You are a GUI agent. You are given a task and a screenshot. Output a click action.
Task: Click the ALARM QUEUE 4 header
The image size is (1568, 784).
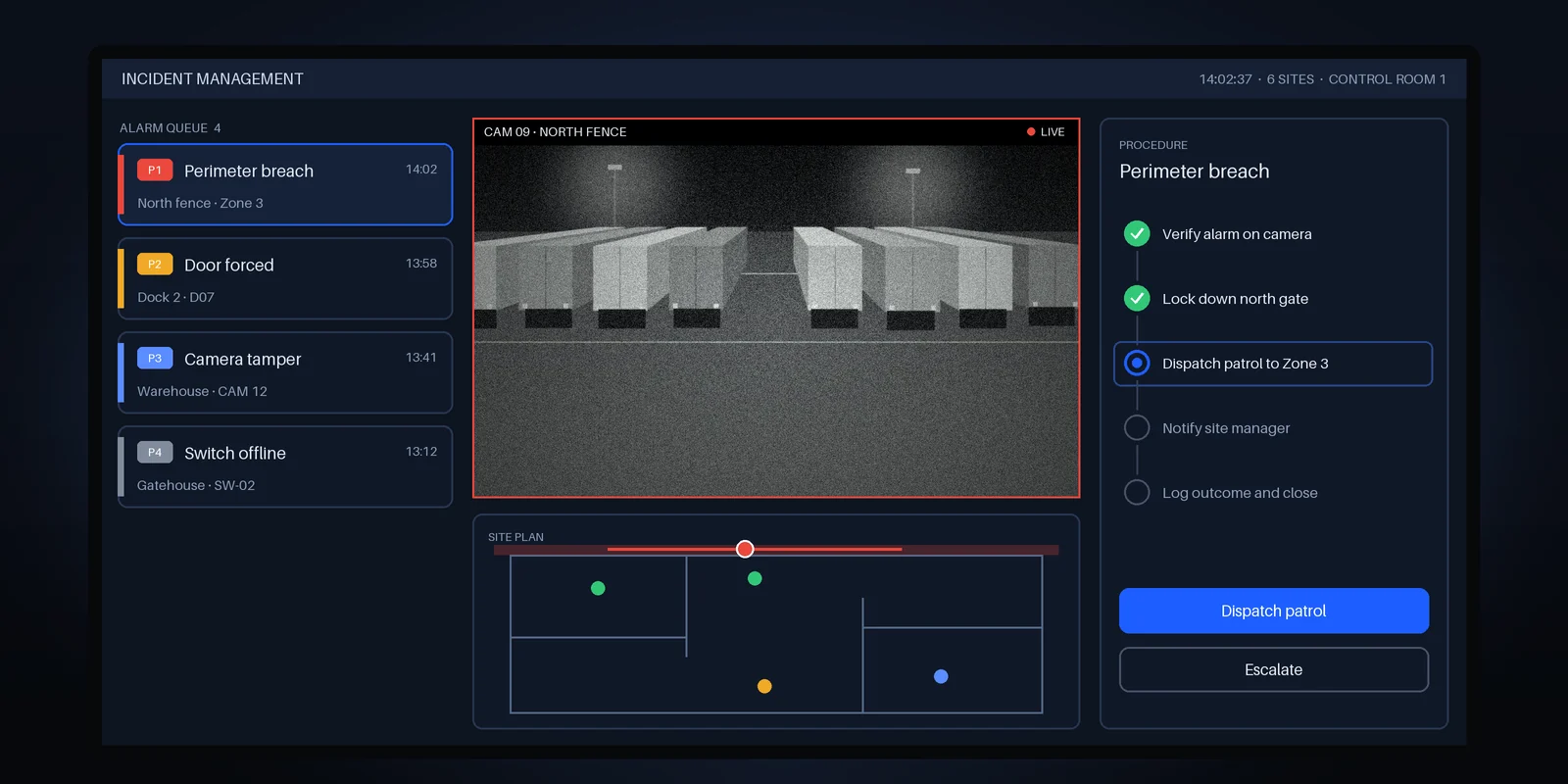pos(171,127)
